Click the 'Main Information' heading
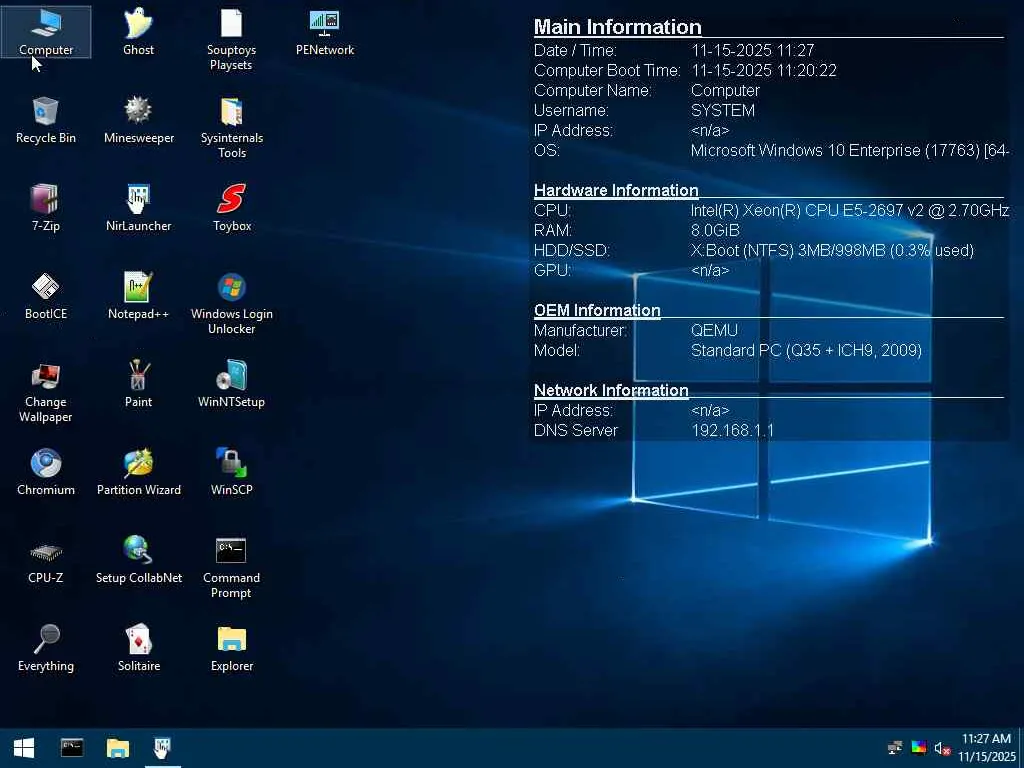 tap(618, 27)
